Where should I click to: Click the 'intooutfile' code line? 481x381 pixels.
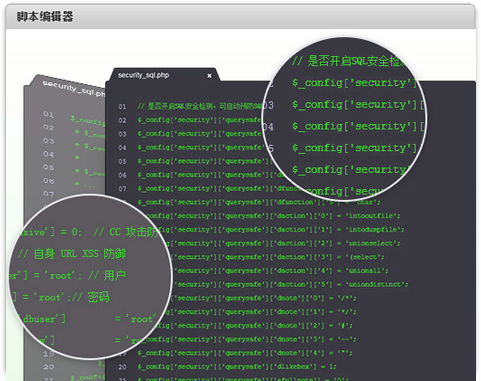(x=273, y=216)
